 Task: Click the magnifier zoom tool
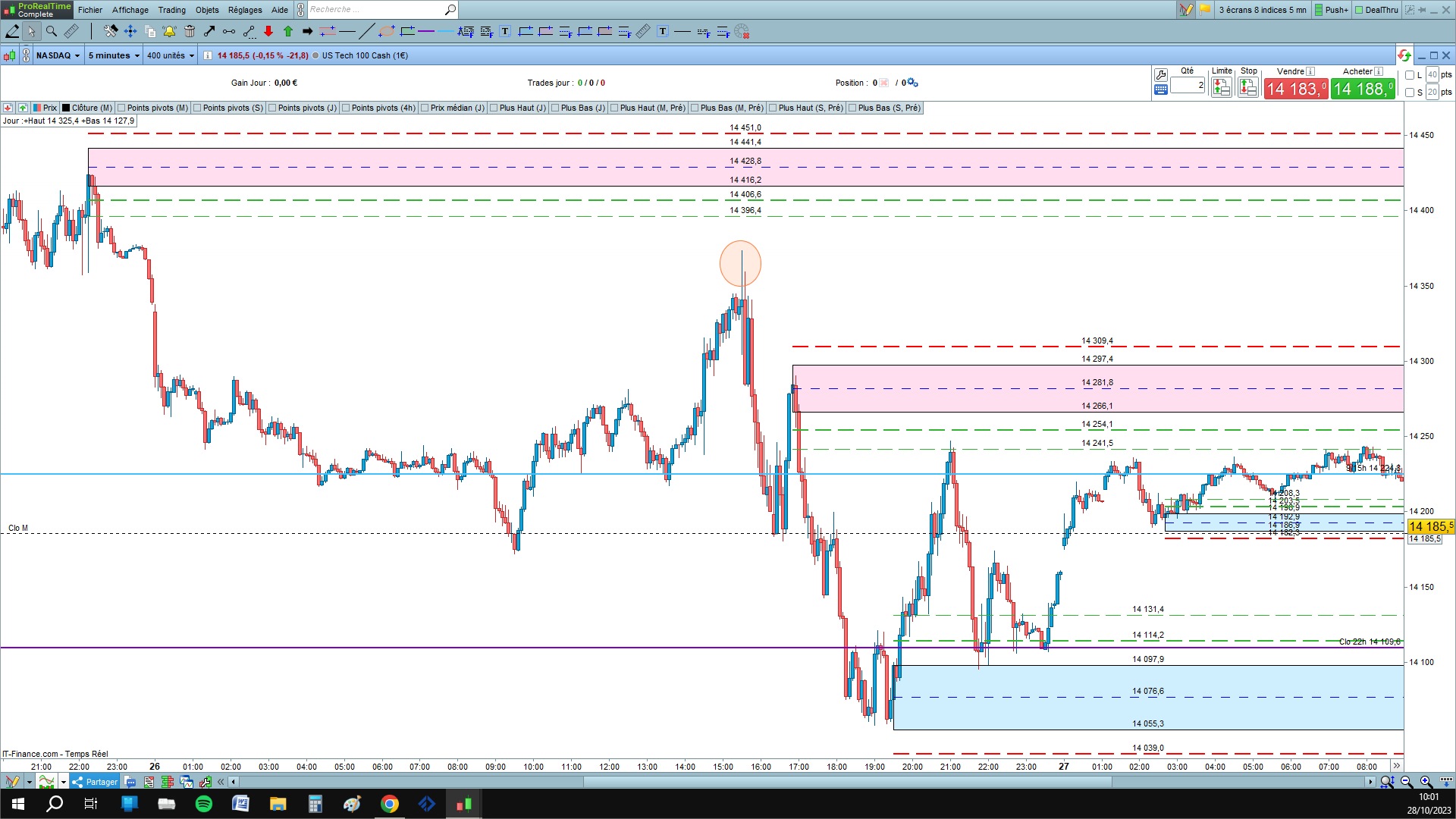(52, 31)
